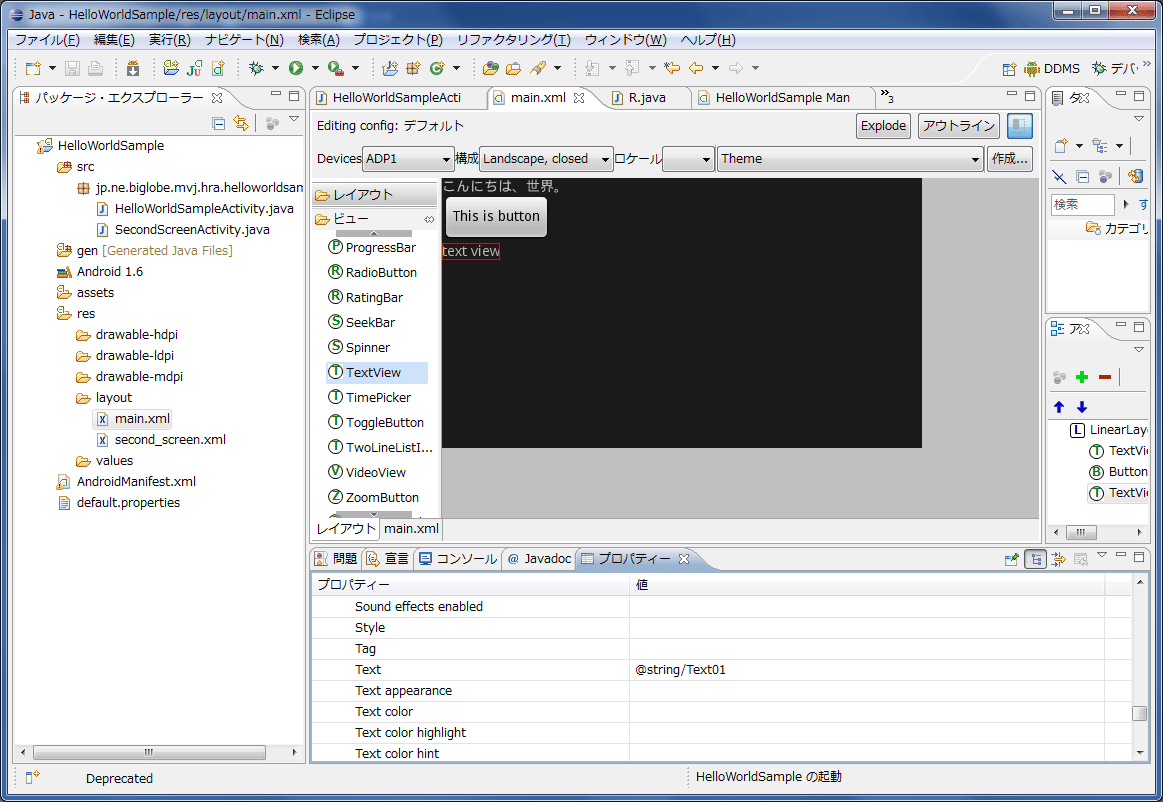This screenshot has width=1163, height=802.
Task: Open the Landscape, closed configuration dropdown
Action: (546, 159)
